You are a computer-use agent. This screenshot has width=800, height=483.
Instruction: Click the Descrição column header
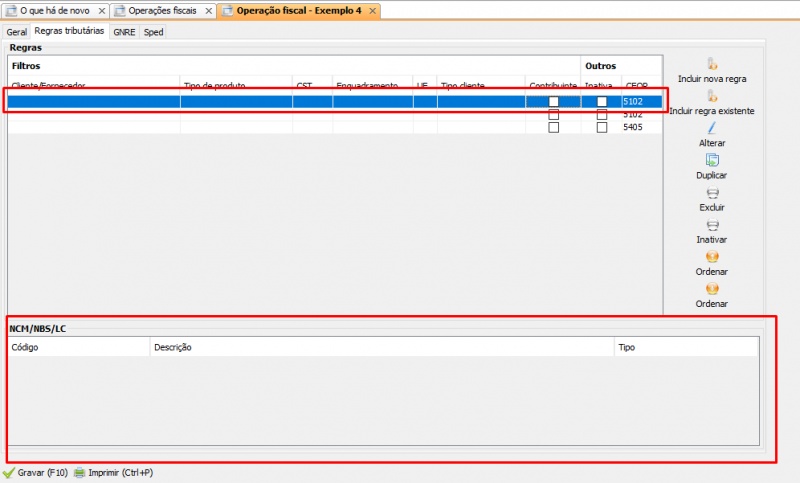(x=172, y=348)
